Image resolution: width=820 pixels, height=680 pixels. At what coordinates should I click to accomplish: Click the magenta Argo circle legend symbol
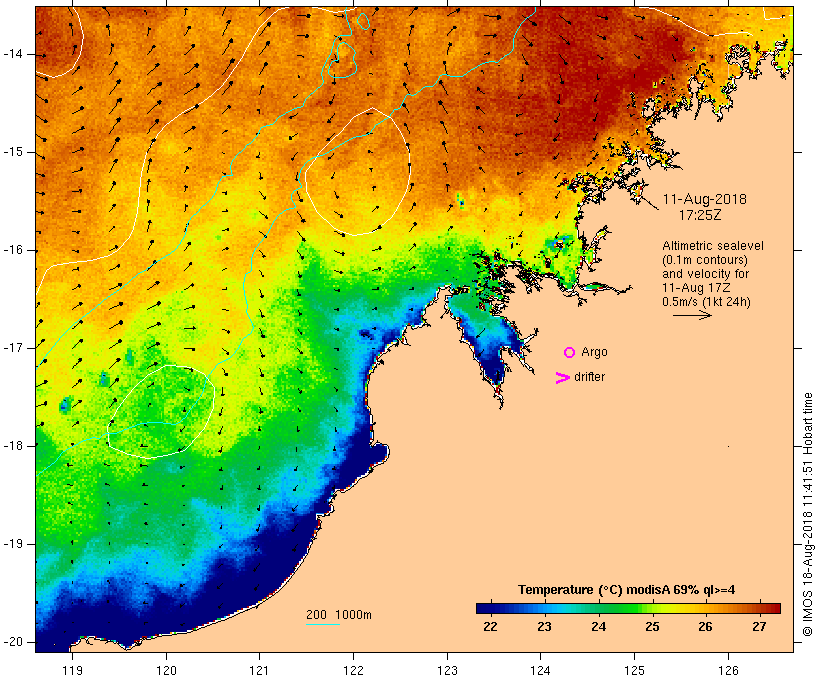570,353
